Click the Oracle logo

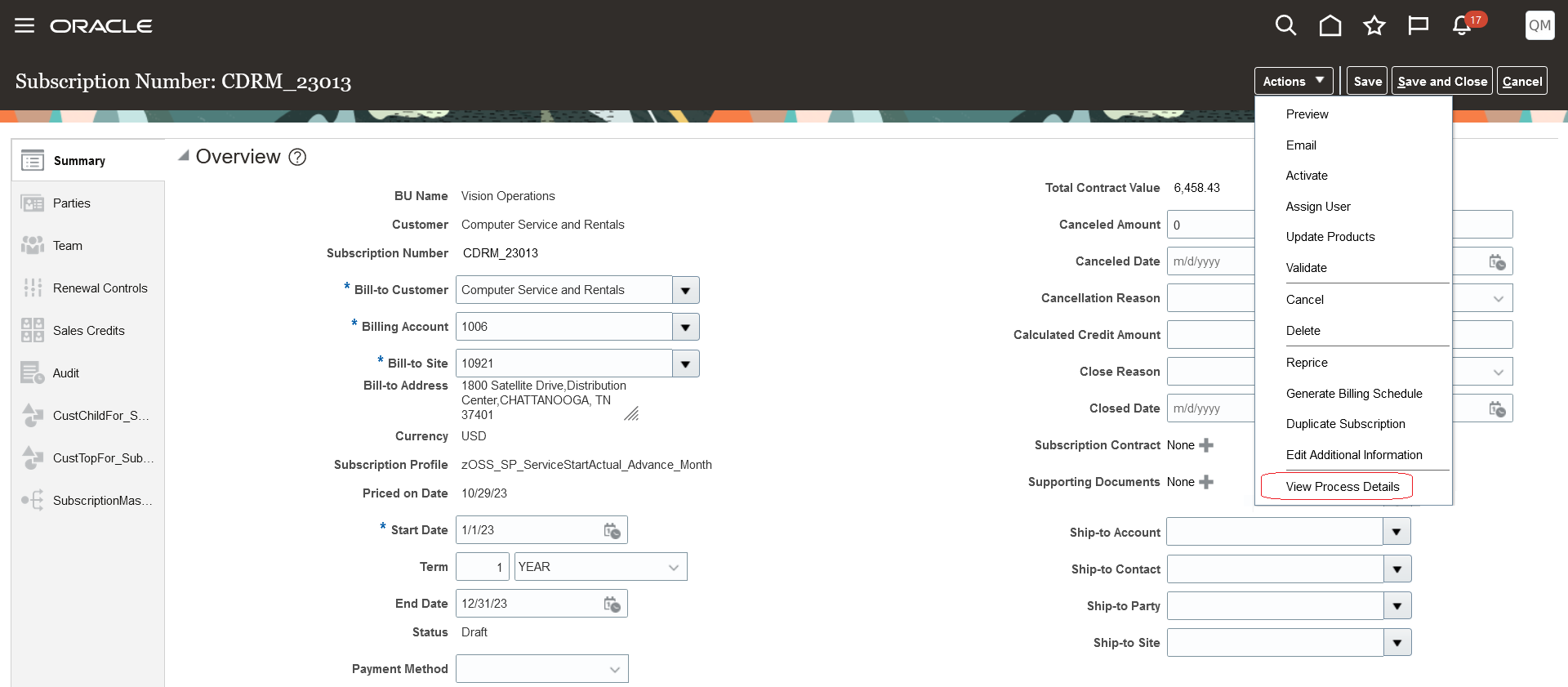[101, 26]
